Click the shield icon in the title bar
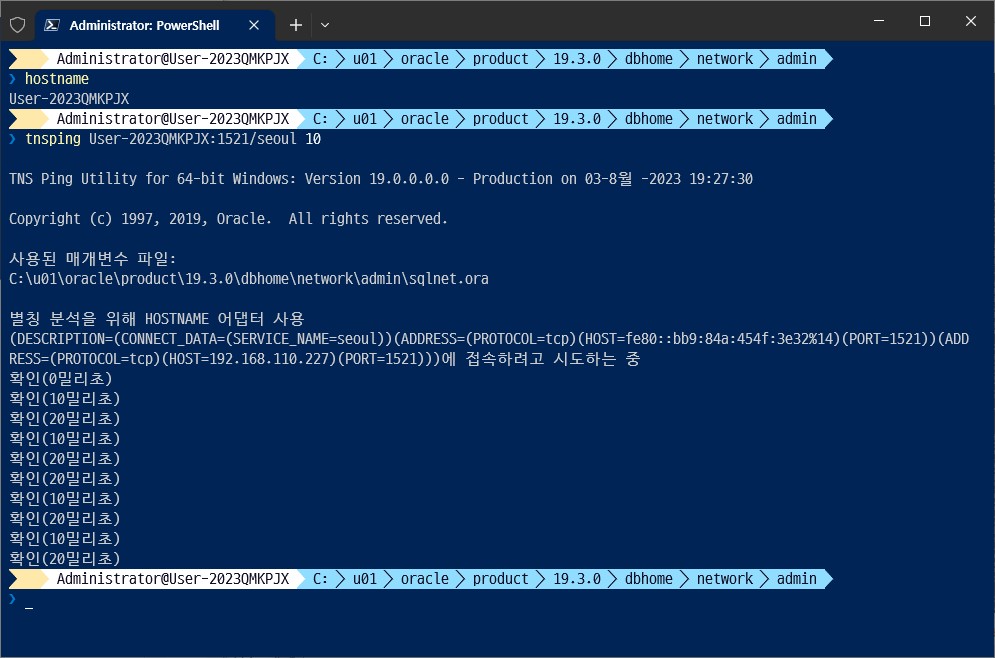 (18, 25)
